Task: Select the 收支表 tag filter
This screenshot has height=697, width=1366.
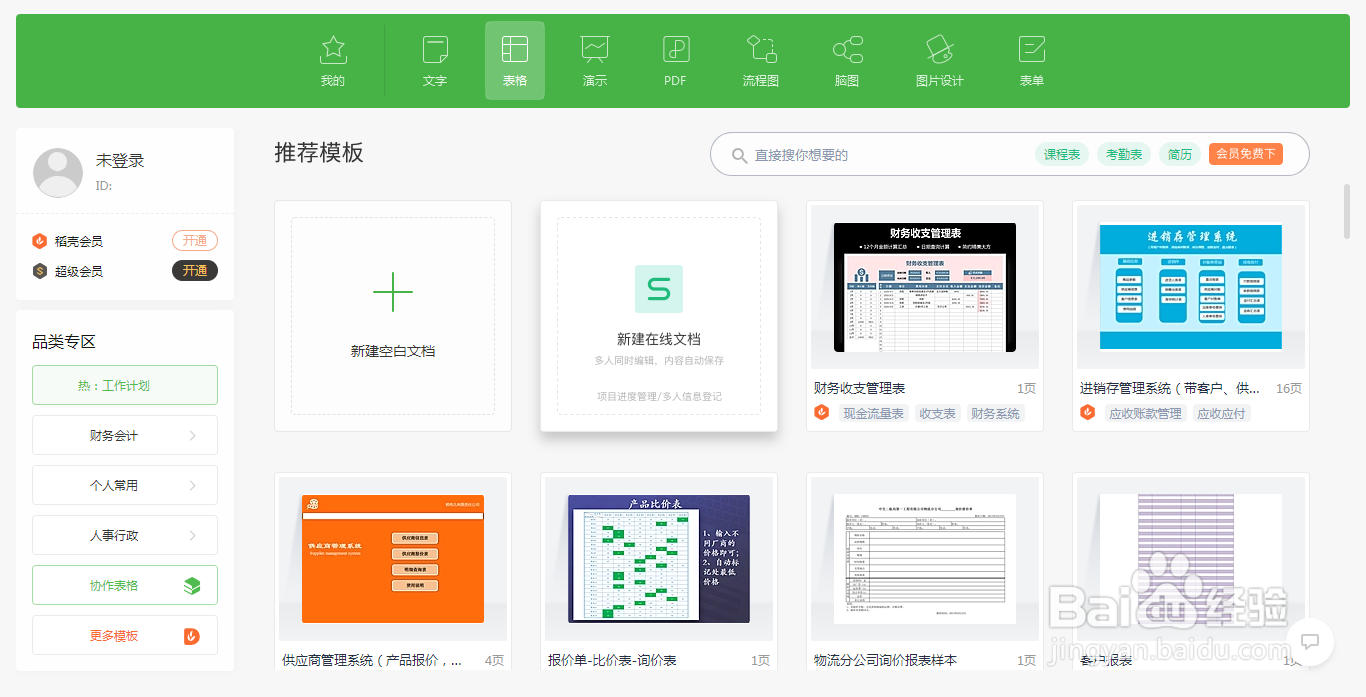Action: coord(937,412)
